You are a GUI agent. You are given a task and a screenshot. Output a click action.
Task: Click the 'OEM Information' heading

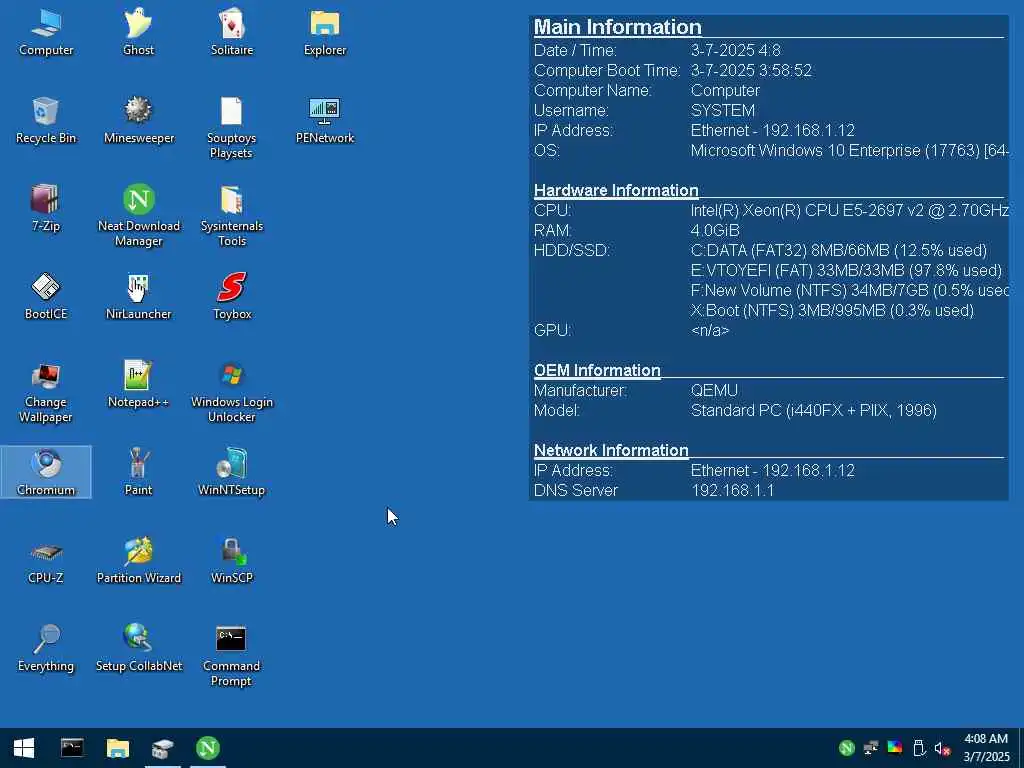point(597,370)
